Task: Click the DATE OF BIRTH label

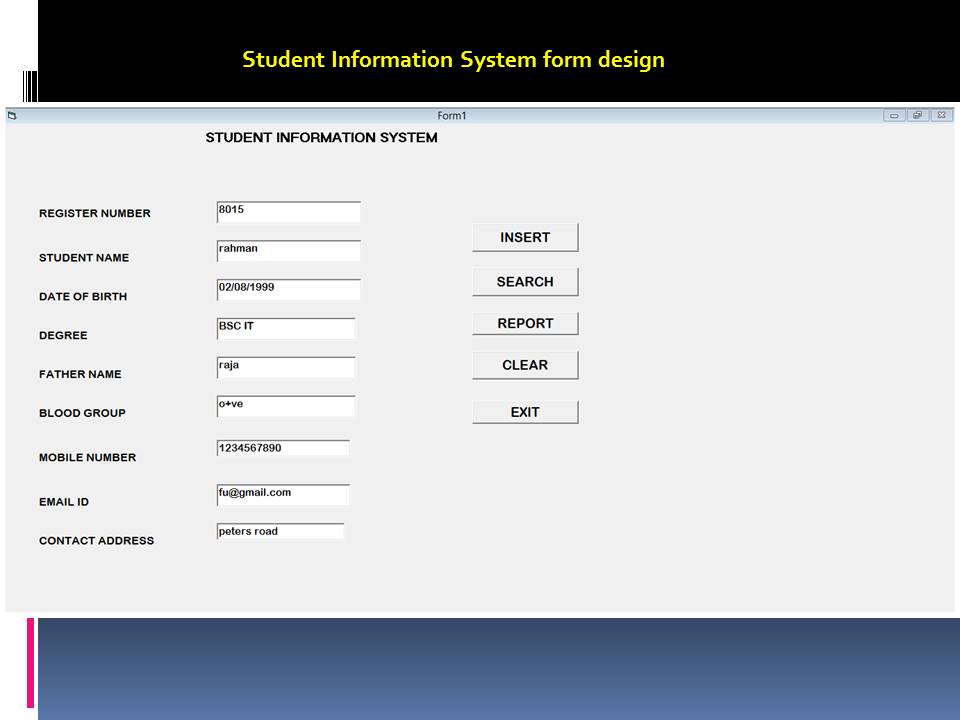Action: (83, 296)
